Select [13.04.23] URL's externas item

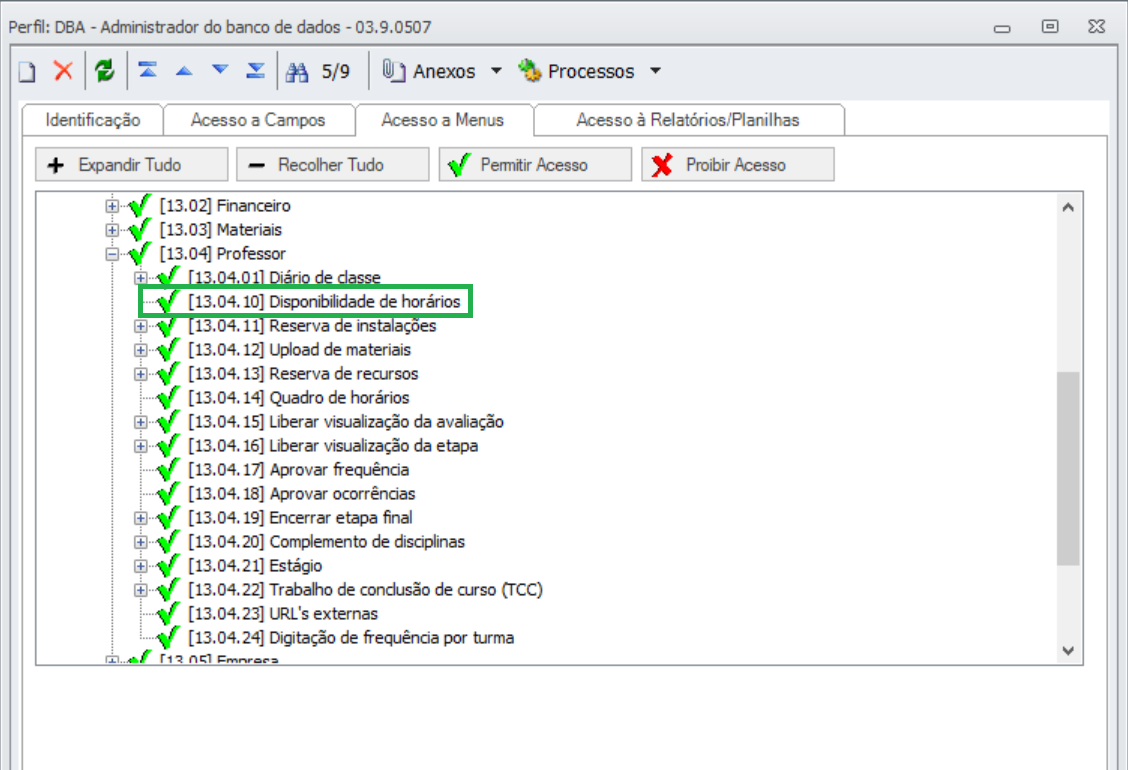point(283,614)
